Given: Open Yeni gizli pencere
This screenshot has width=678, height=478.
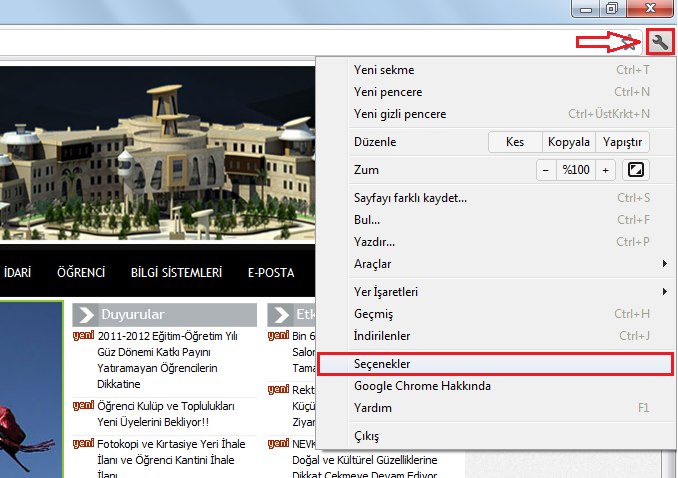Looking at the screenshot, I should [400, 114].
